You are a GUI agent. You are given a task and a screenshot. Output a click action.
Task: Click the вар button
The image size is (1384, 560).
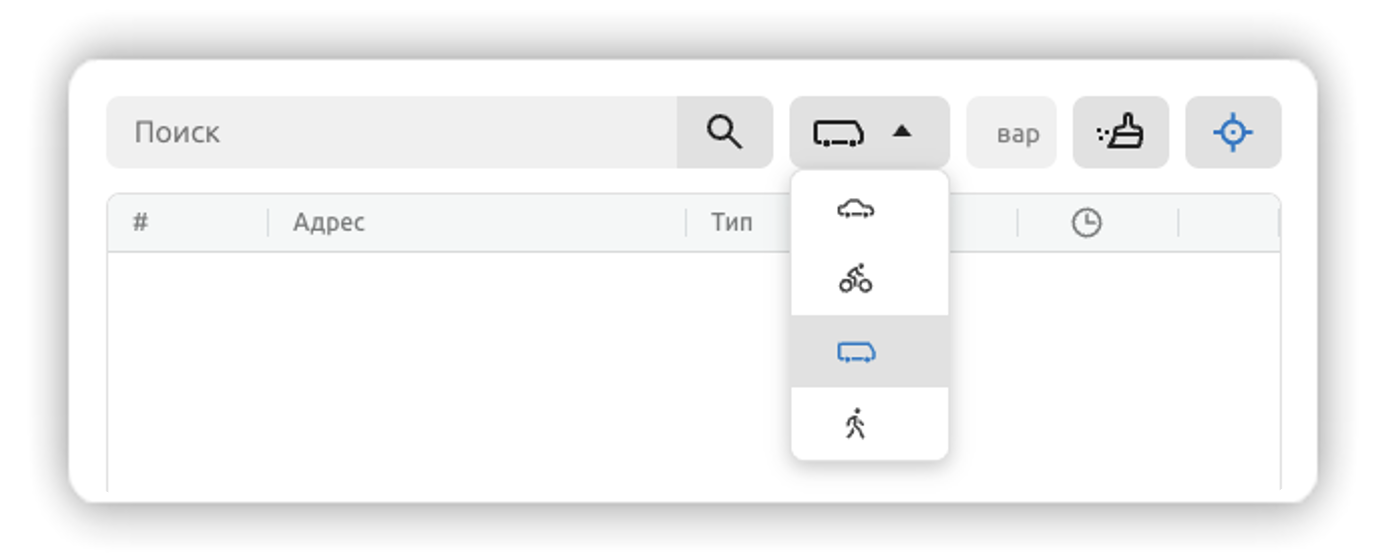tap(1011, 132)
